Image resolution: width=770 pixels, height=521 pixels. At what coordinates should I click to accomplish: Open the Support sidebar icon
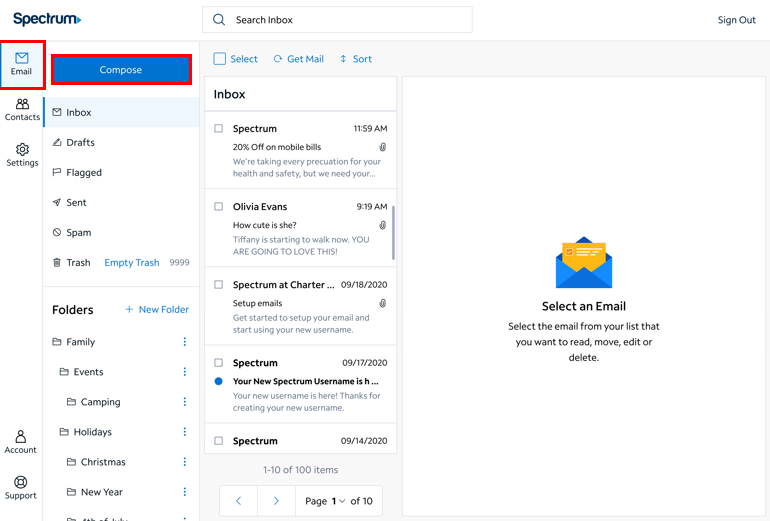click(x=20, y=484)
